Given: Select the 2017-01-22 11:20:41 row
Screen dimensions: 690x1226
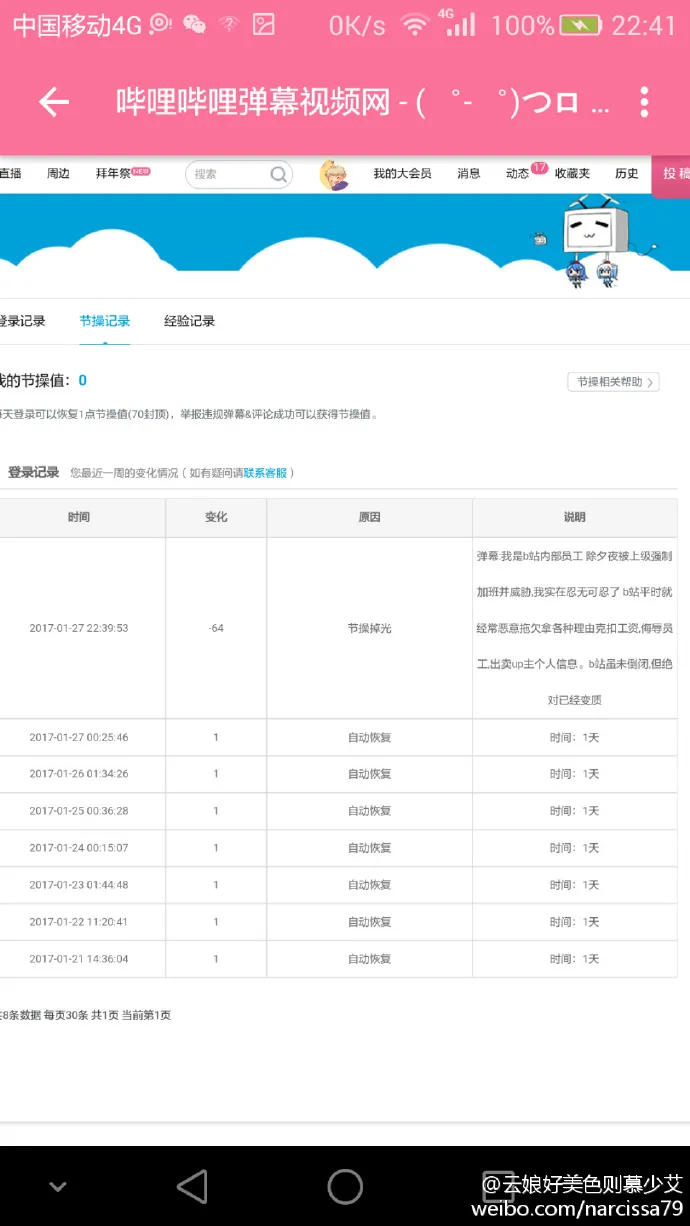Looking at the screenshot, I should [x=338, y=922].
